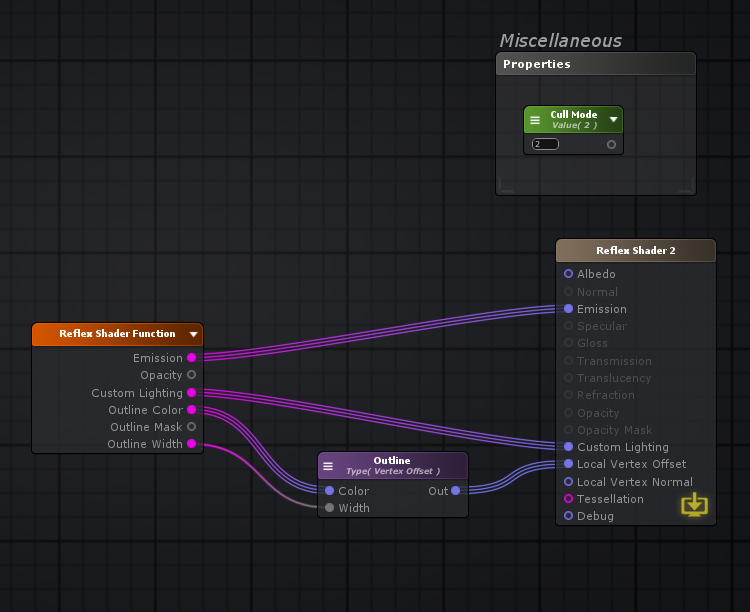Click the Miscellaneous group label
This screenshot has height=612, width=750.
[560, 41]
